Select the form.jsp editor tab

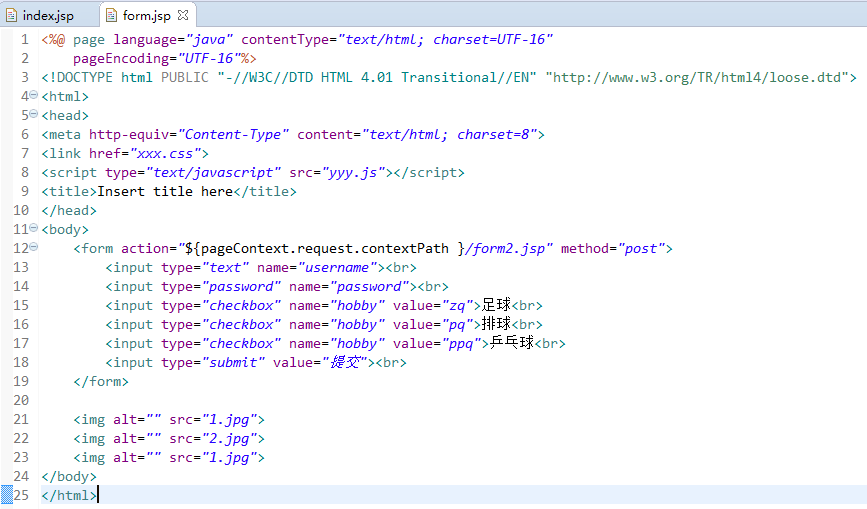pyautogui.click(x=147, y=15)
